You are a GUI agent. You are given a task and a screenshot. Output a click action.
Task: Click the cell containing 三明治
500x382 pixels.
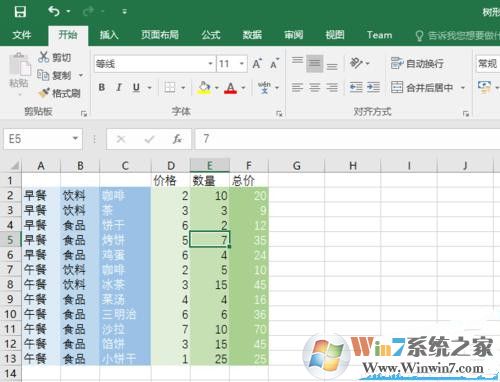[125, 314]
